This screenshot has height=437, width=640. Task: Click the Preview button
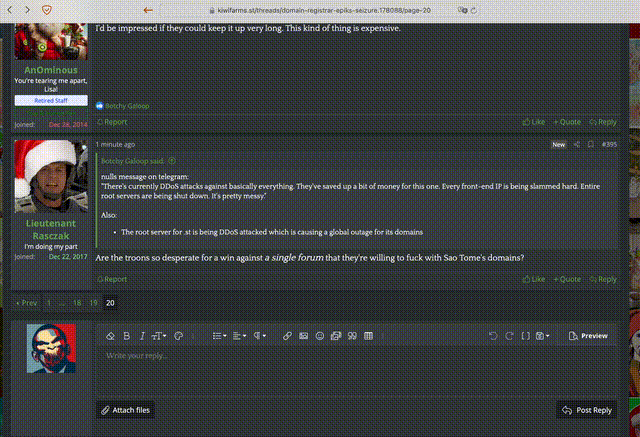pos(588,336)
